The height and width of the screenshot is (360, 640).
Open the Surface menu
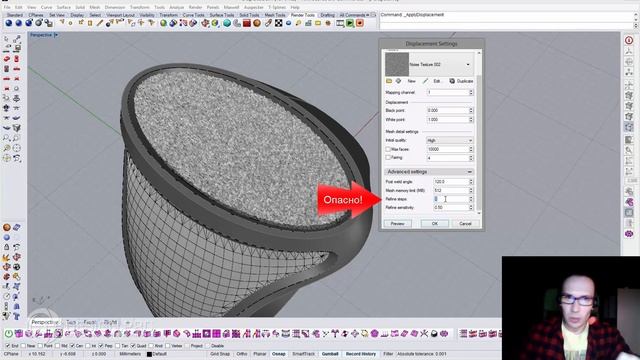[x=63, y=7]
